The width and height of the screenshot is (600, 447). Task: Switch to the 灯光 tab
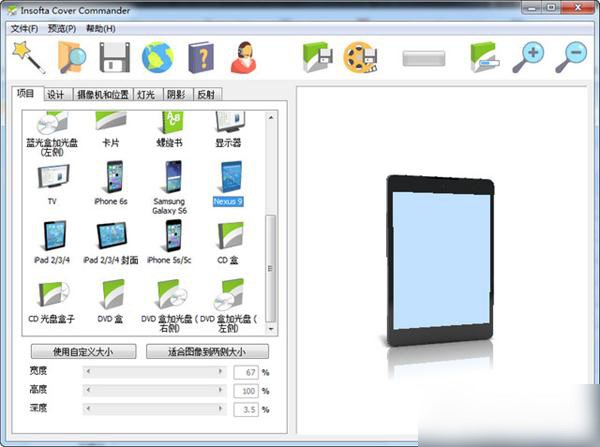pyautogui.click(x=146, y=95)
